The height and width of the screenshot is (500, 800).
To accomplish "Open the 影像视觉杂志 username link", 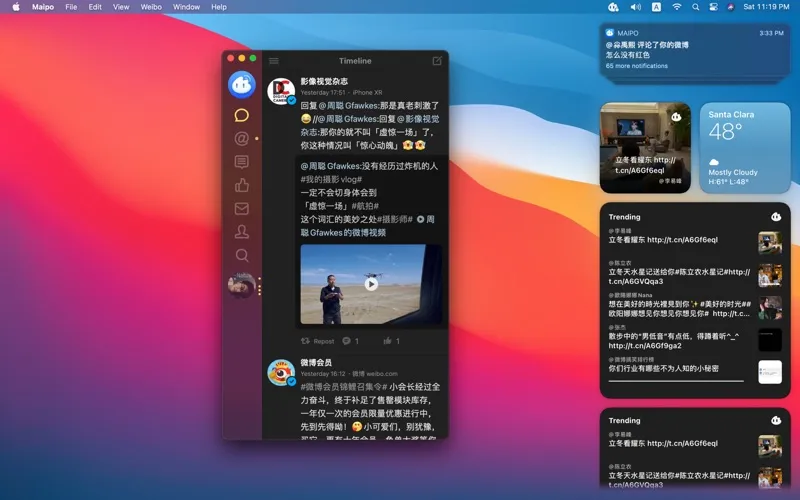I will click(x=324, y=81).
